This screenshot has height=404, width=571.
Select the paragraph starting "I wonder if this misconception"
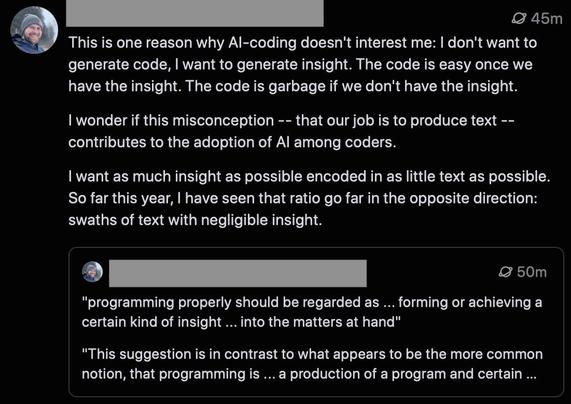coord(291,131)
